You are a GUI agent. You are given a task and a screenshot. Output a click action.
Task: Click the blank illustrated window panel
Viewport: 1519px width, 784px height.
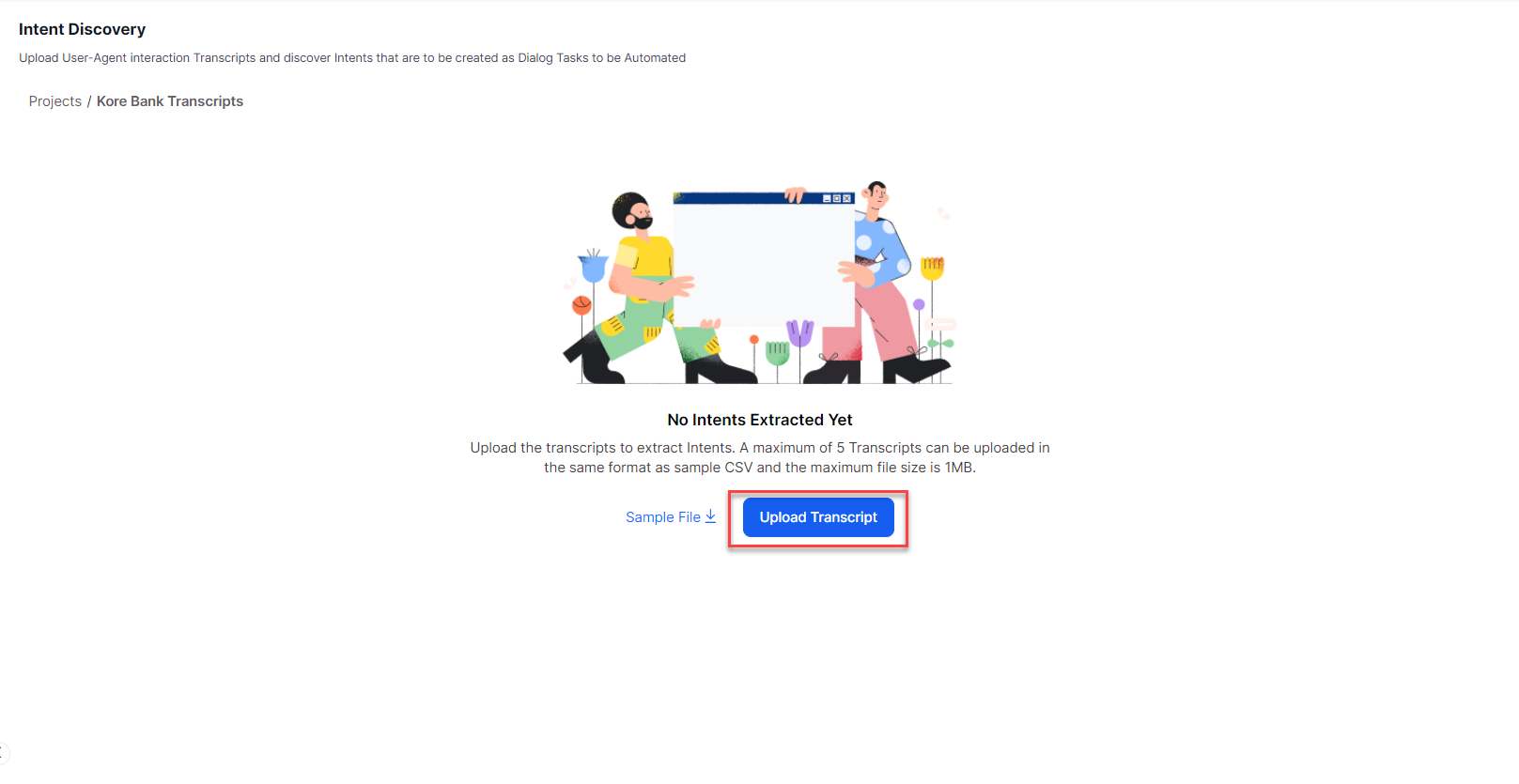click(x=764, y=265)
